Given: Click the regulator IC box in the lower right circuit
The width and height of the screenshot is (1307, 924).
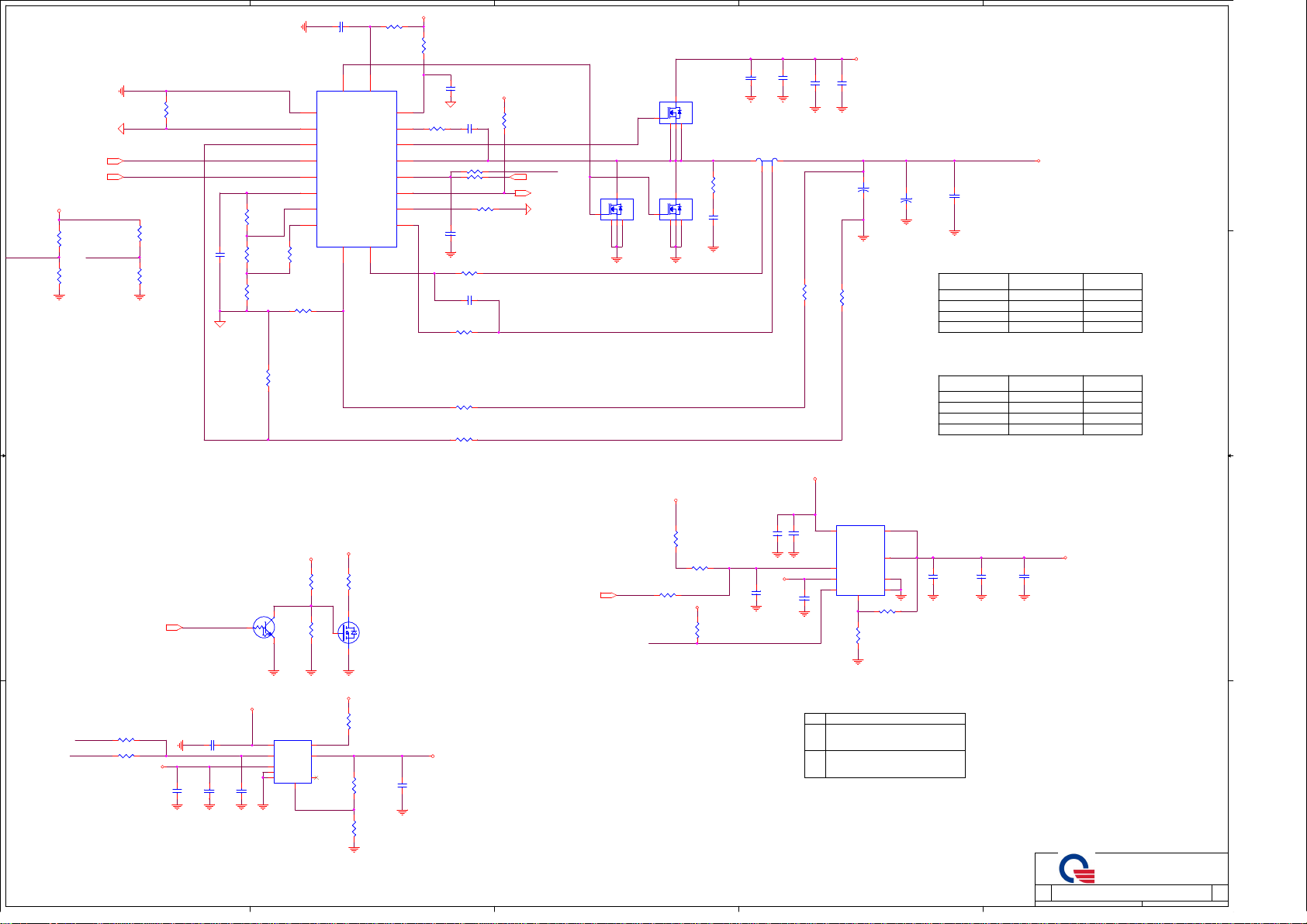Looking at the screenshot, I should point(860,560).
